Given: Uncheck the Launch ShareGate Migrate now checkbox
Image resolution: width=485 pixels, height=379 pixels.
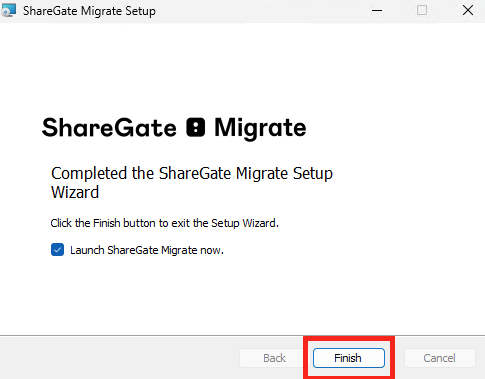Looking at the screenshot, I should coord(57,250).
